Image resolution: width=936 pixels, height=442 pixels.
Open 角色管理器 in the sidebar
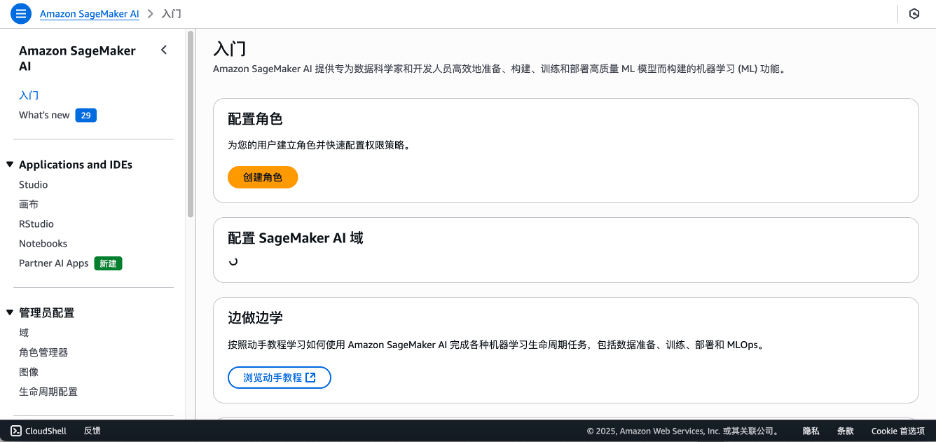click(44, 352)
